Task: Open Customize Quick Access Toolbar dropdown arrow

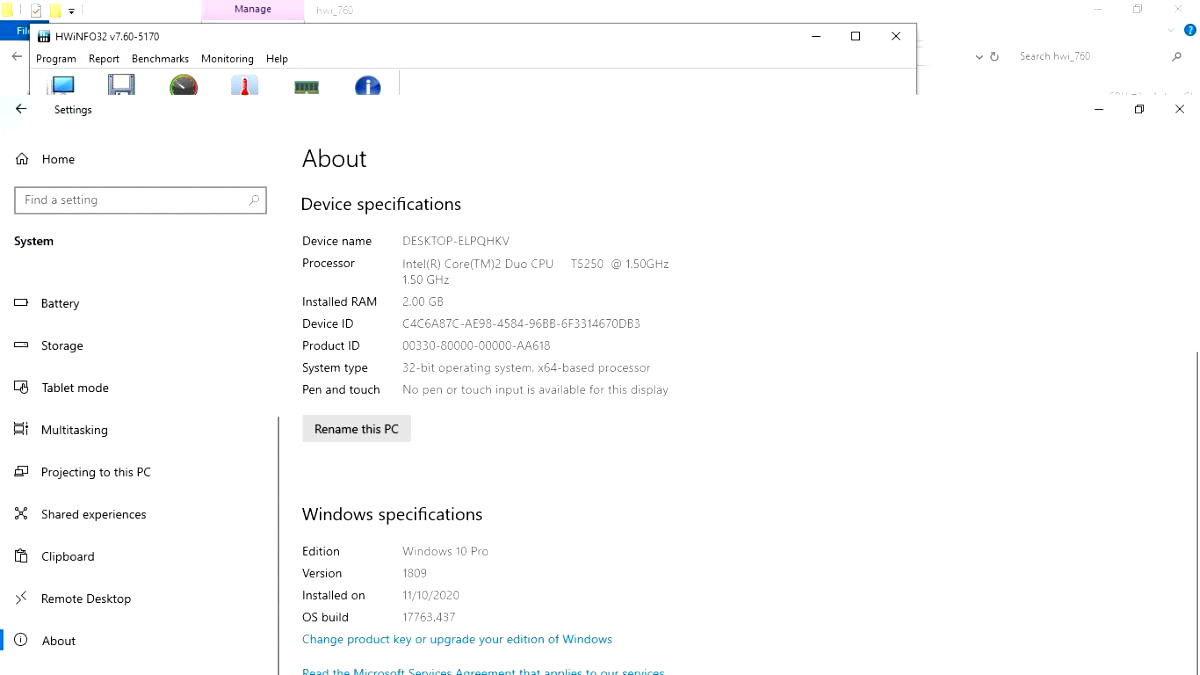Action: [x=72, y=11]
